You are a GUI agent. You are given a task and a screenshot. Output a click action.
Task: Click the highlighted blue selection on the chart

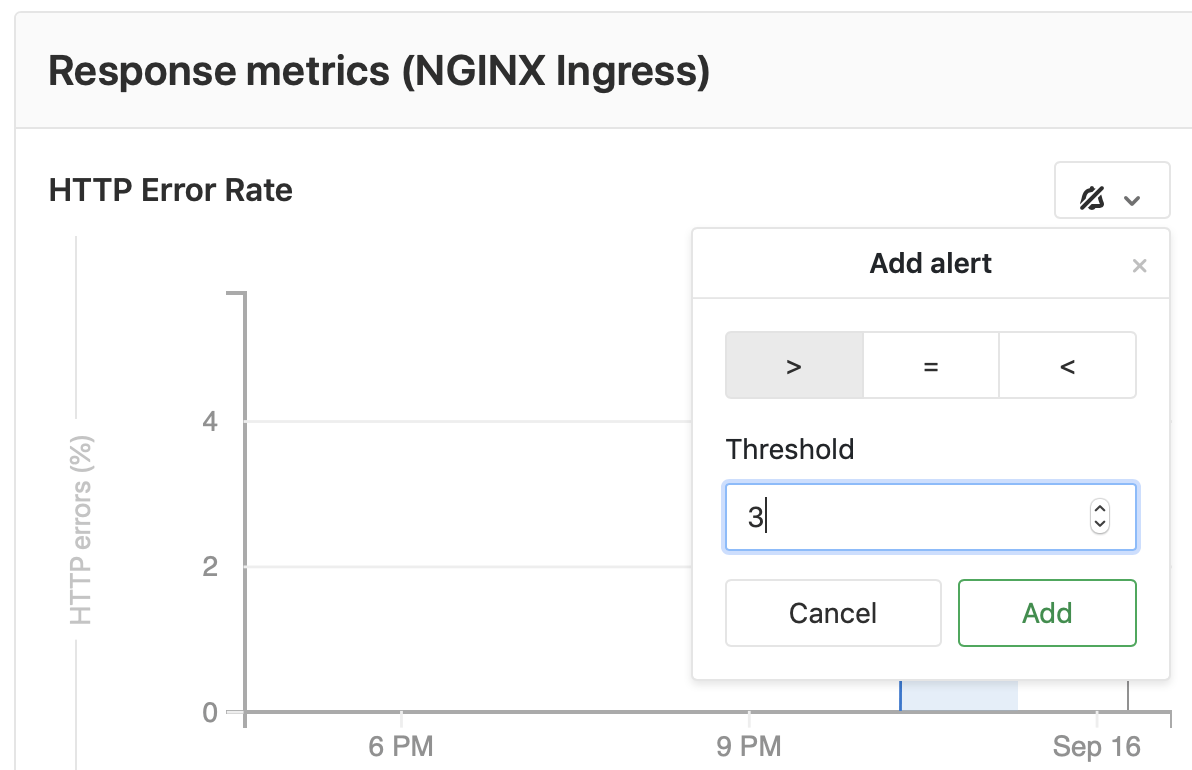(958, 695)
